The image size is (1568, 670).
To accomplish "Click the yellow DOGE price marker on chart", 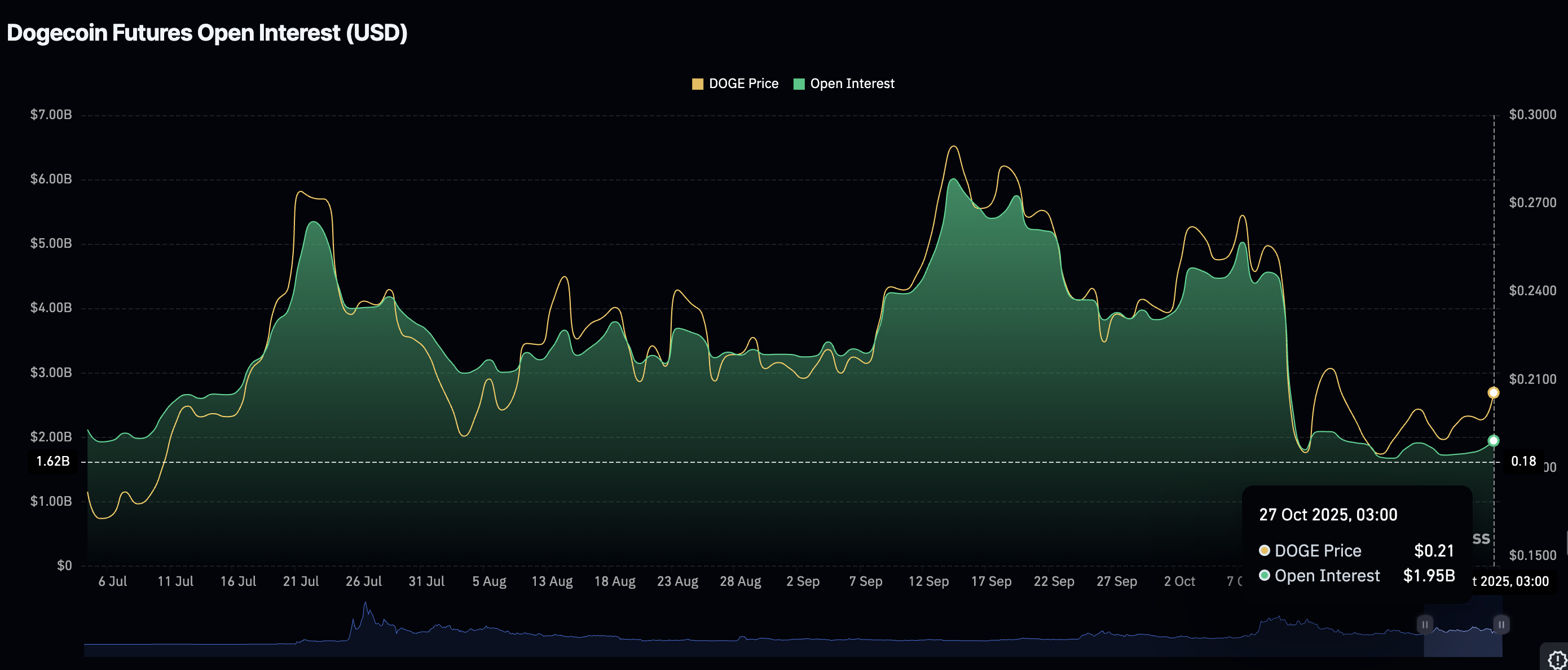I will [x=1493, y=393].
